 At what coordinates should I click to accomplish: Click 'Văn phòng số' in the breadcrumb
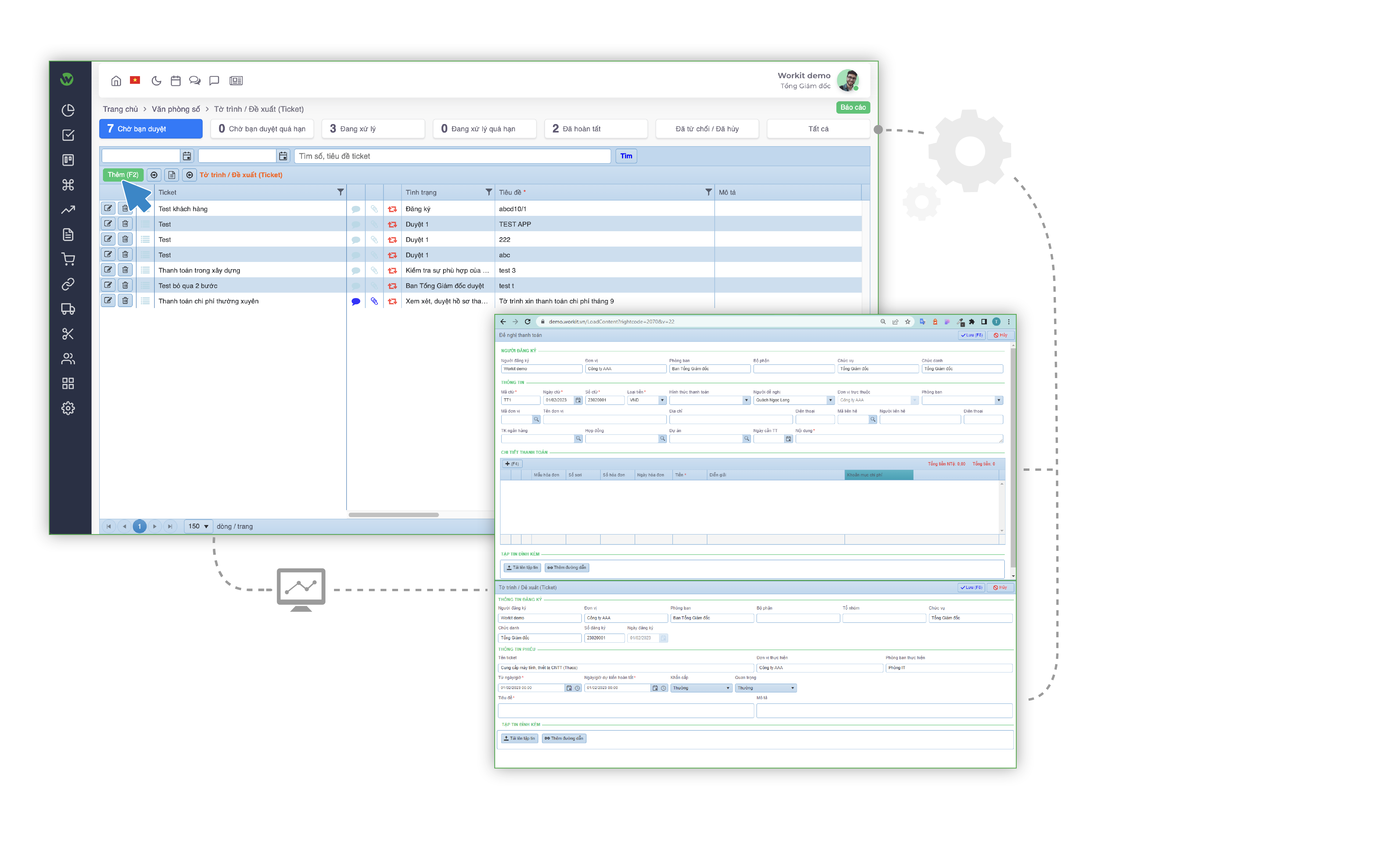[x=176, y=109]
